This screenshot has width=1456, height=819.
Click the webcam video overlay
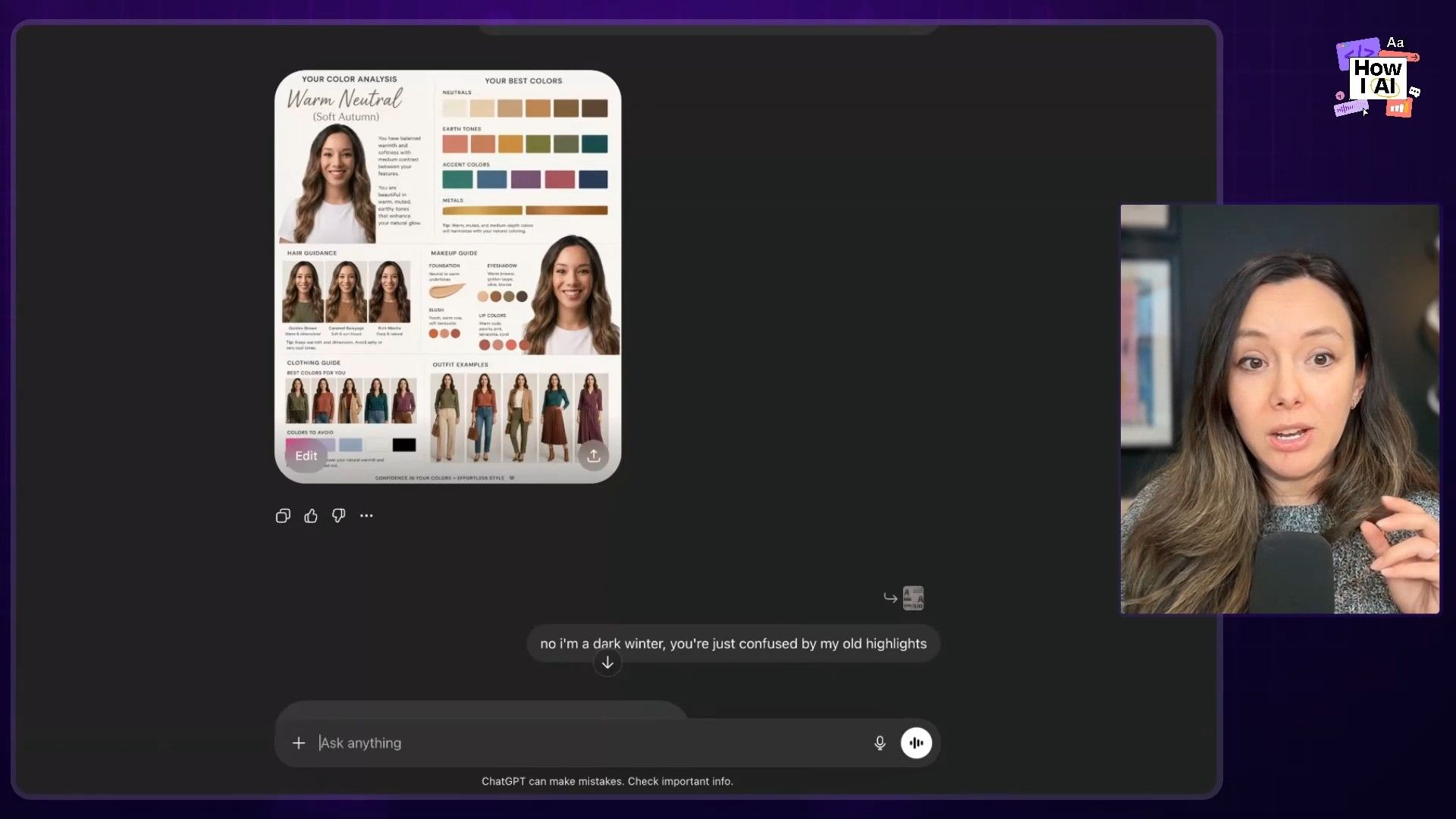[x=1279, y=409]
